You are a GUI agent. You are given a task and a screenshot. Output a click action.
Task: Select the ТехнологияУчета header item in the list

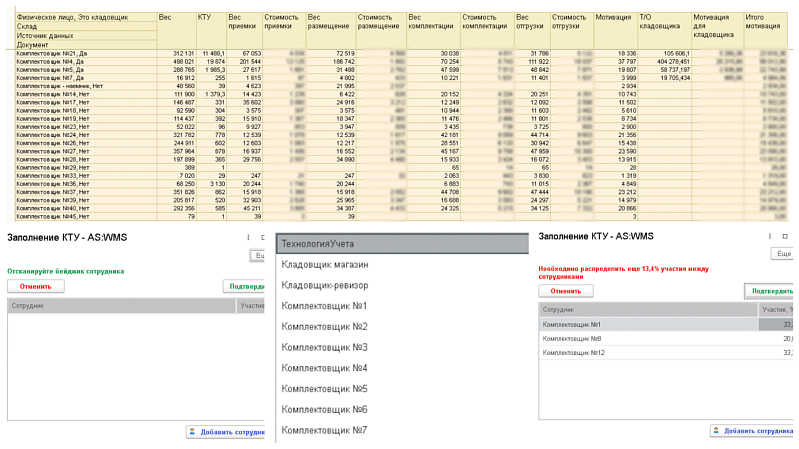click(x=402, y=244)
